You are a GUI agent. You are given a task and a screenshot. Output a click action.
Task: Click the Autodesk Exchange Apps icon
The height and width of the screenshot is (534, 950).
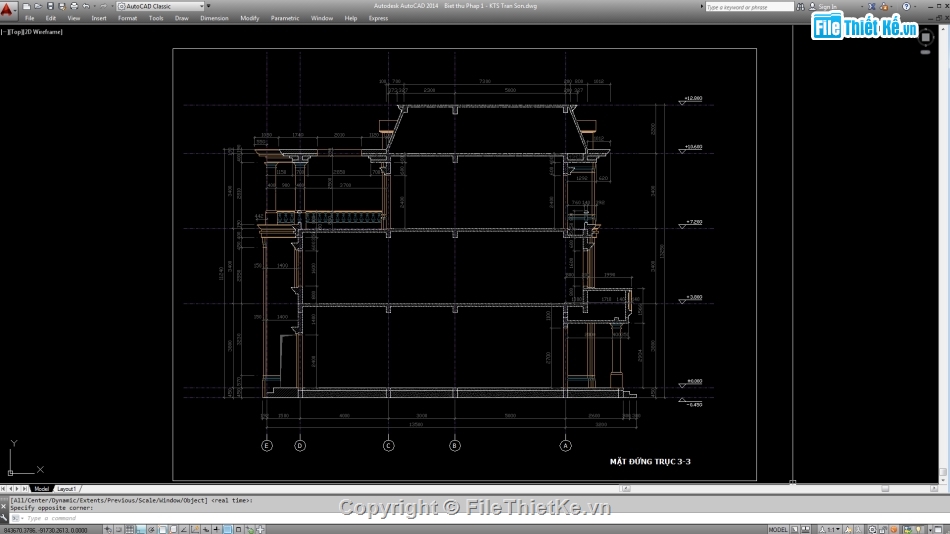point(872,7)
